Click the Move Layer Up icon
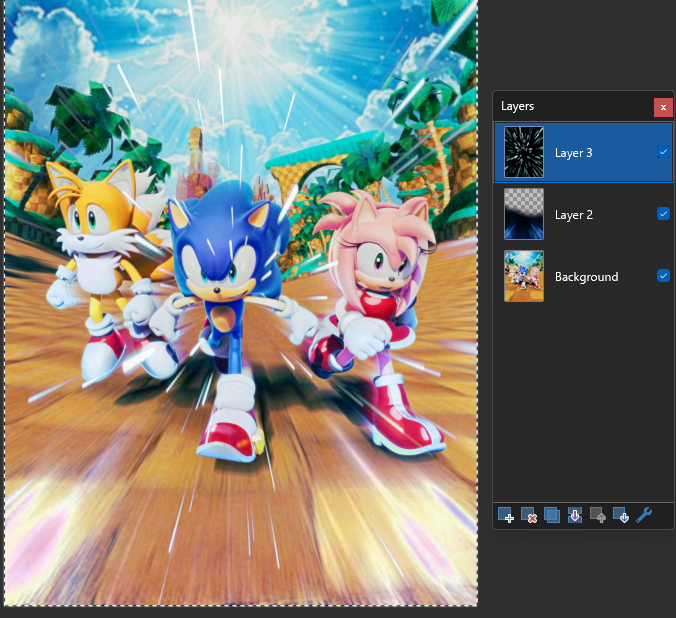The width and height of the screenshot is (676, 618). tap(598, 515)
